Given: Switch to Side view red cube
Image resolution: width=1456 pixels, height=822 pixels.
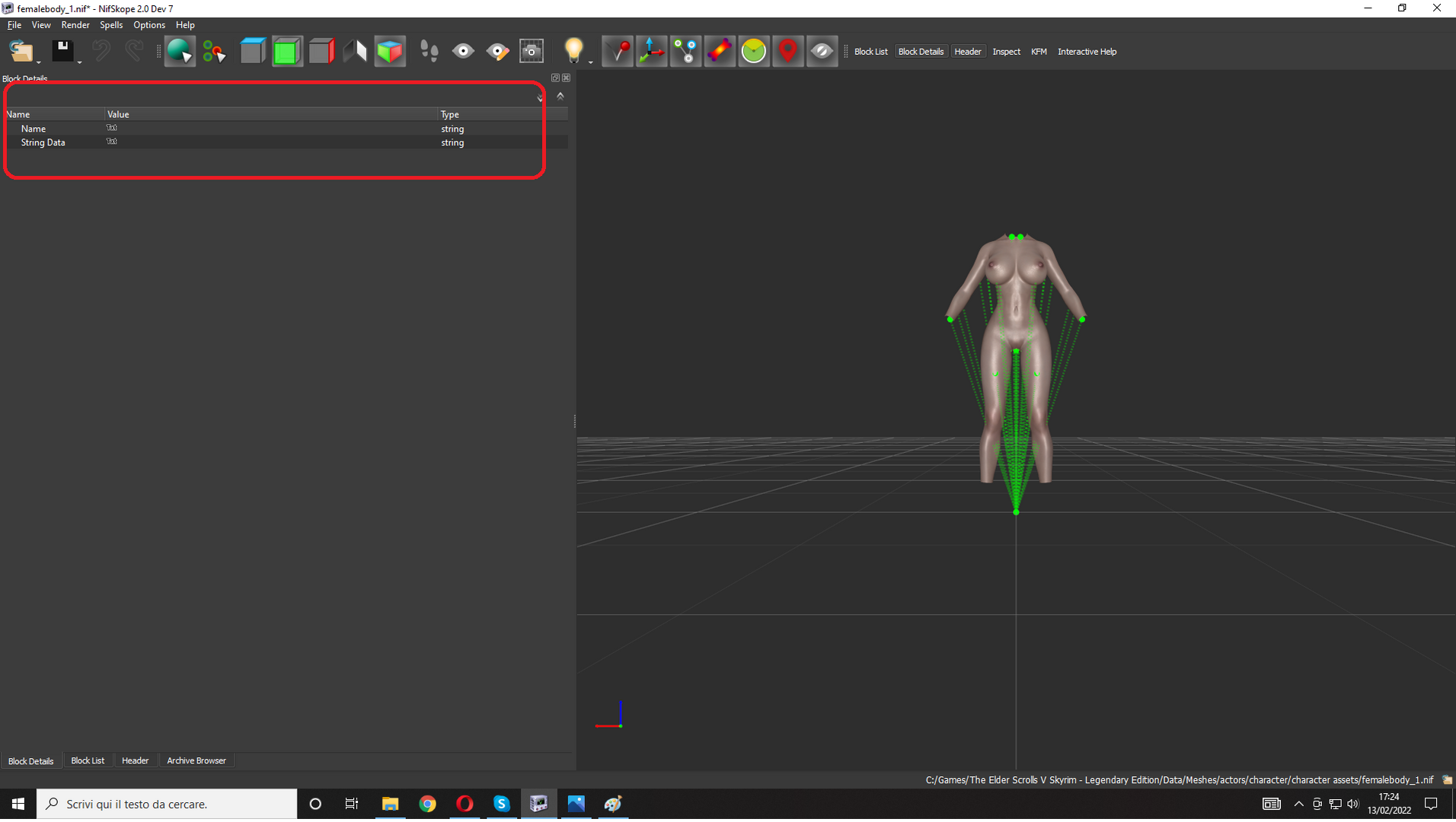Looking at the screenshot, I should (321, 52).
